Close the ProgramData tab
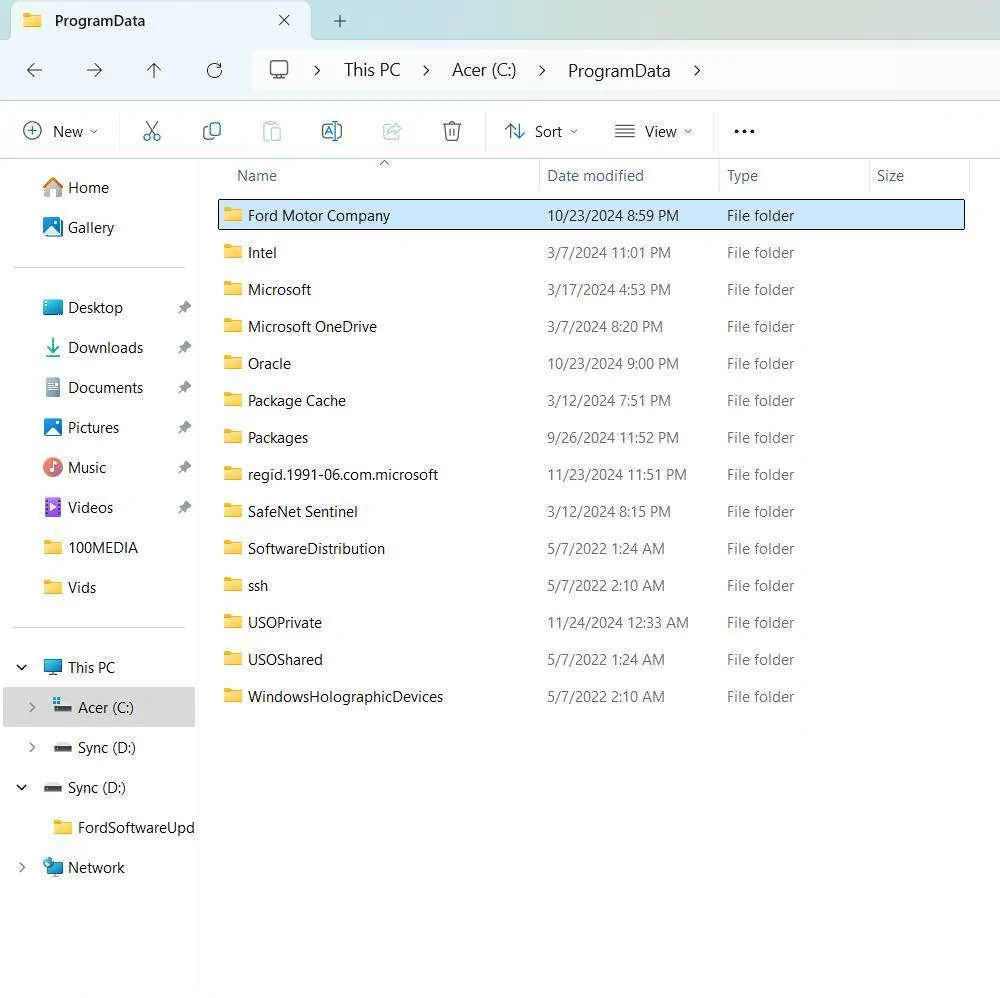The width and height of the screenshot is (1000, 998). click(x=284, y=20)
